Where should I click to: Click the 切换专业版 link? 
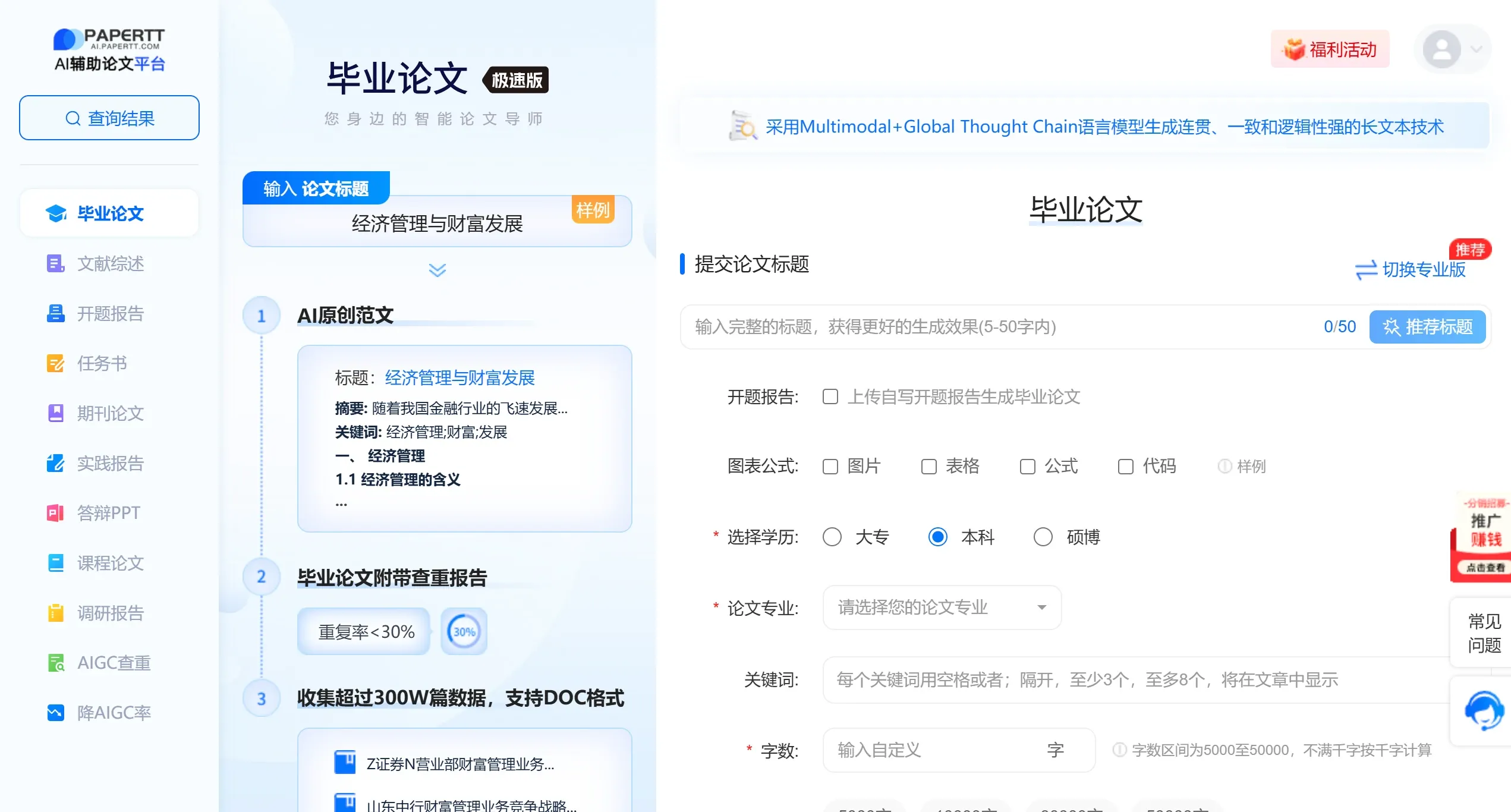(x=1411, y=270)
